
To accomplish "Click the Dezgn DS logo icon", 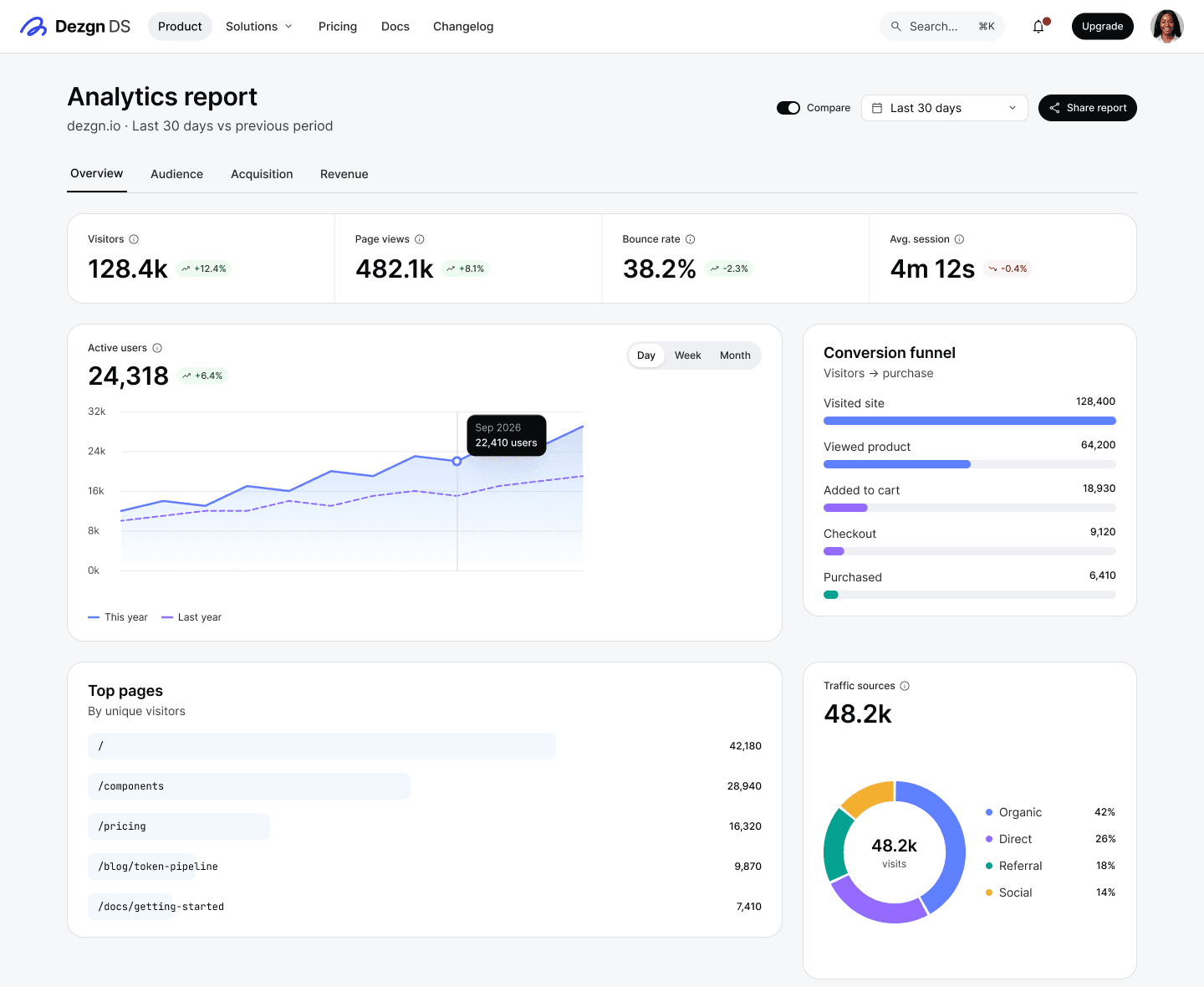I will [33, 27].
